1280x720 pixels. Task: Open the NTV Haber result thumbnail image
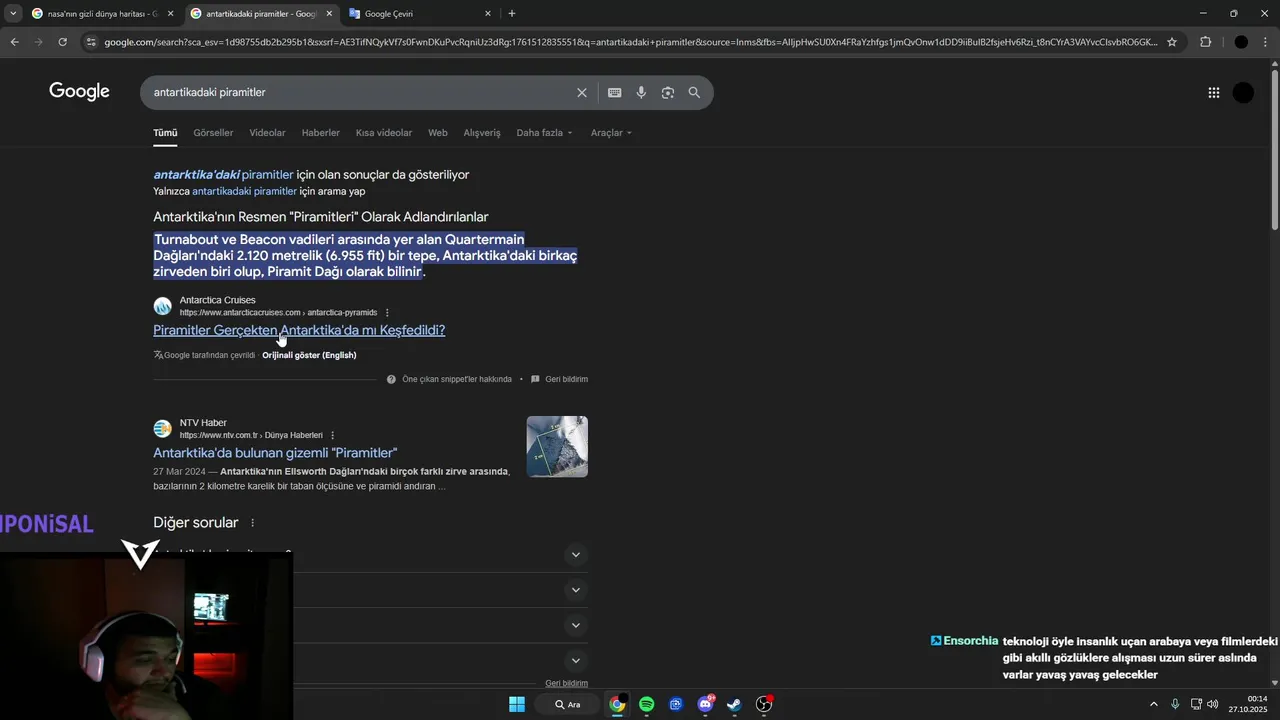click(557, 446)
